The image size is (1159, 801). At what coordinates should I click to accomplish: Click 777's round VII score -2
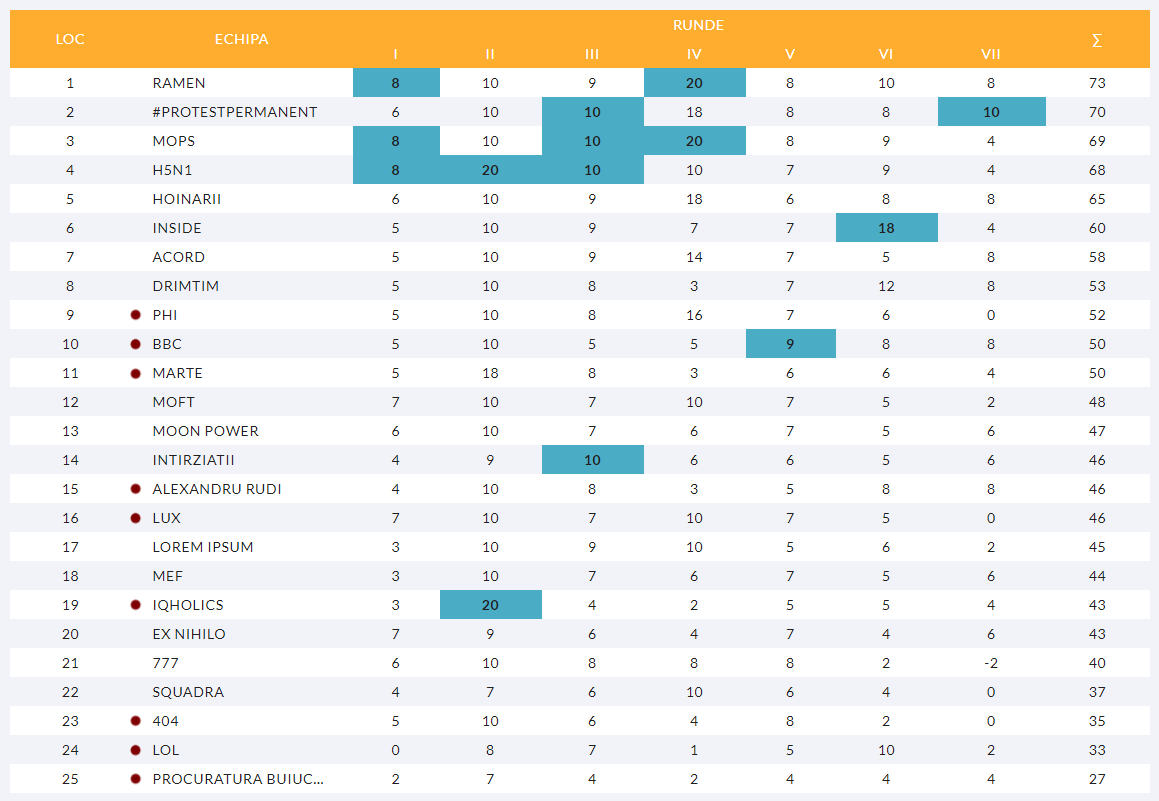[991, 663]
